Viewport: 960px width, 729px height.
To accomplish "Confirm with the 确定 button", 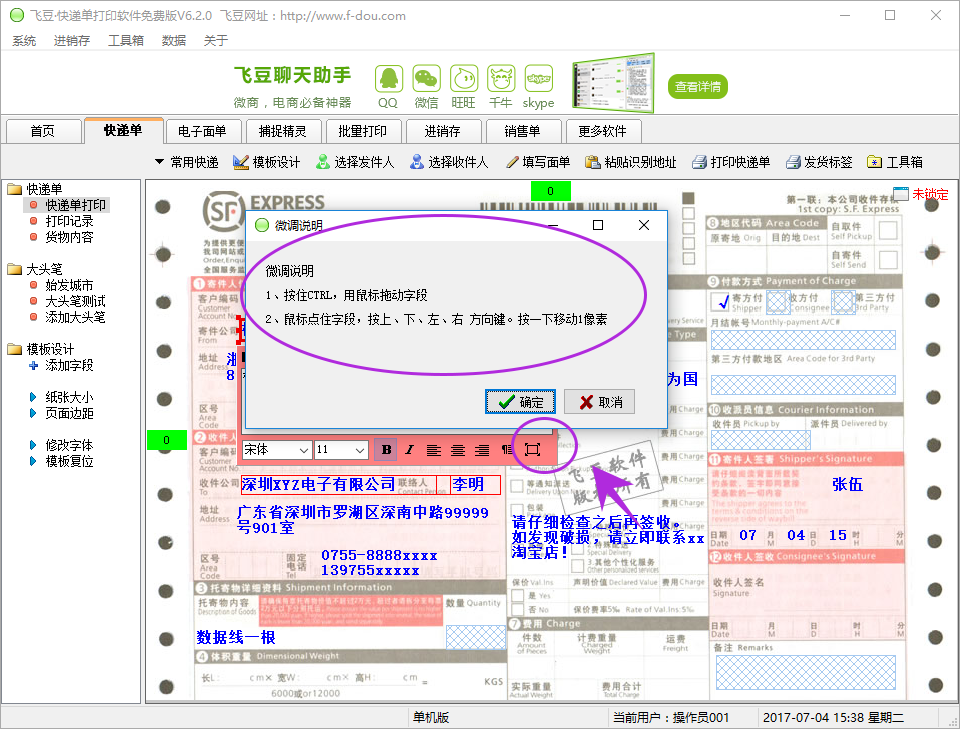I will click(x=520, y=402).
